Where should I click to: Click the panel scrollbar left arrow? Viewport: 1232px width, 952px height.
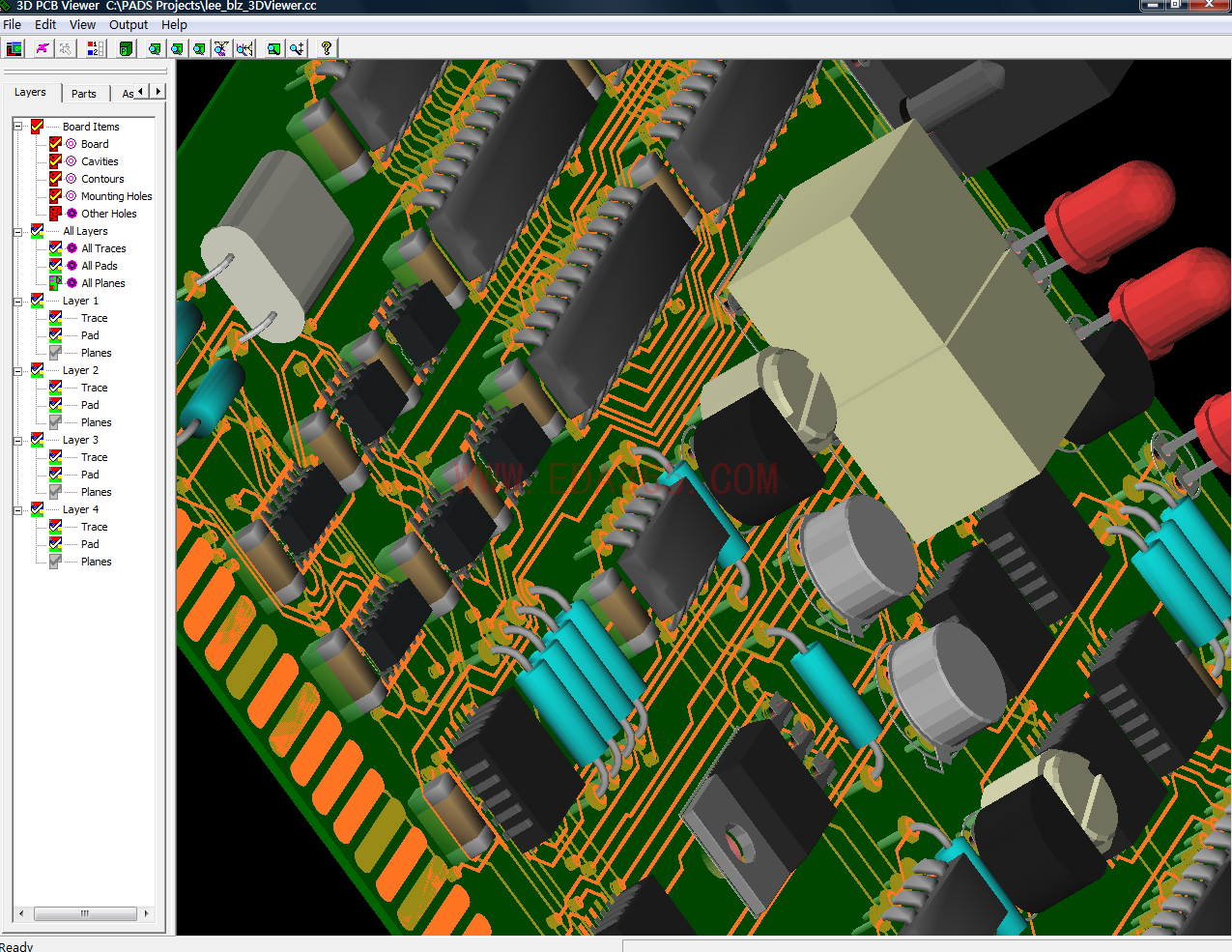22,913
